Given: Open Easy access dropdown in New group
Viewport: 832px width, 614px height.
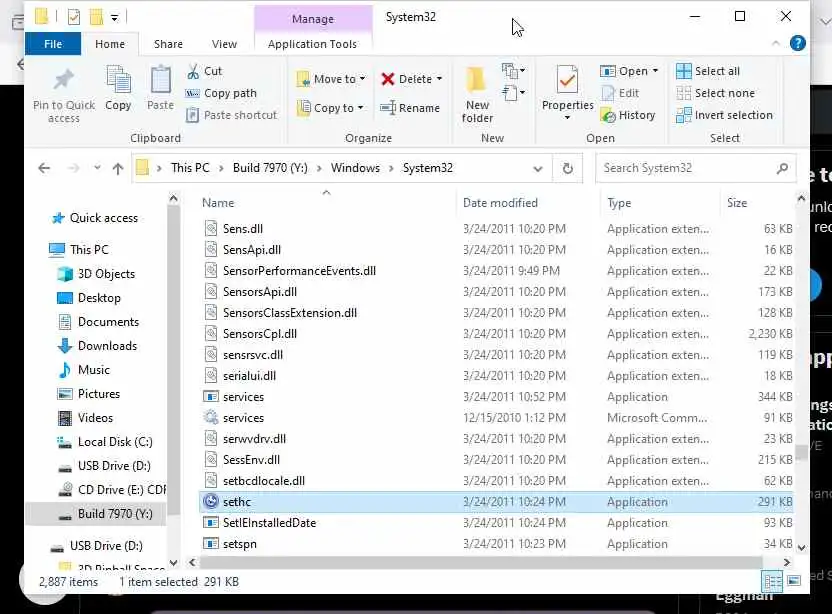Looking at the screenshot, I should point(514,93).
